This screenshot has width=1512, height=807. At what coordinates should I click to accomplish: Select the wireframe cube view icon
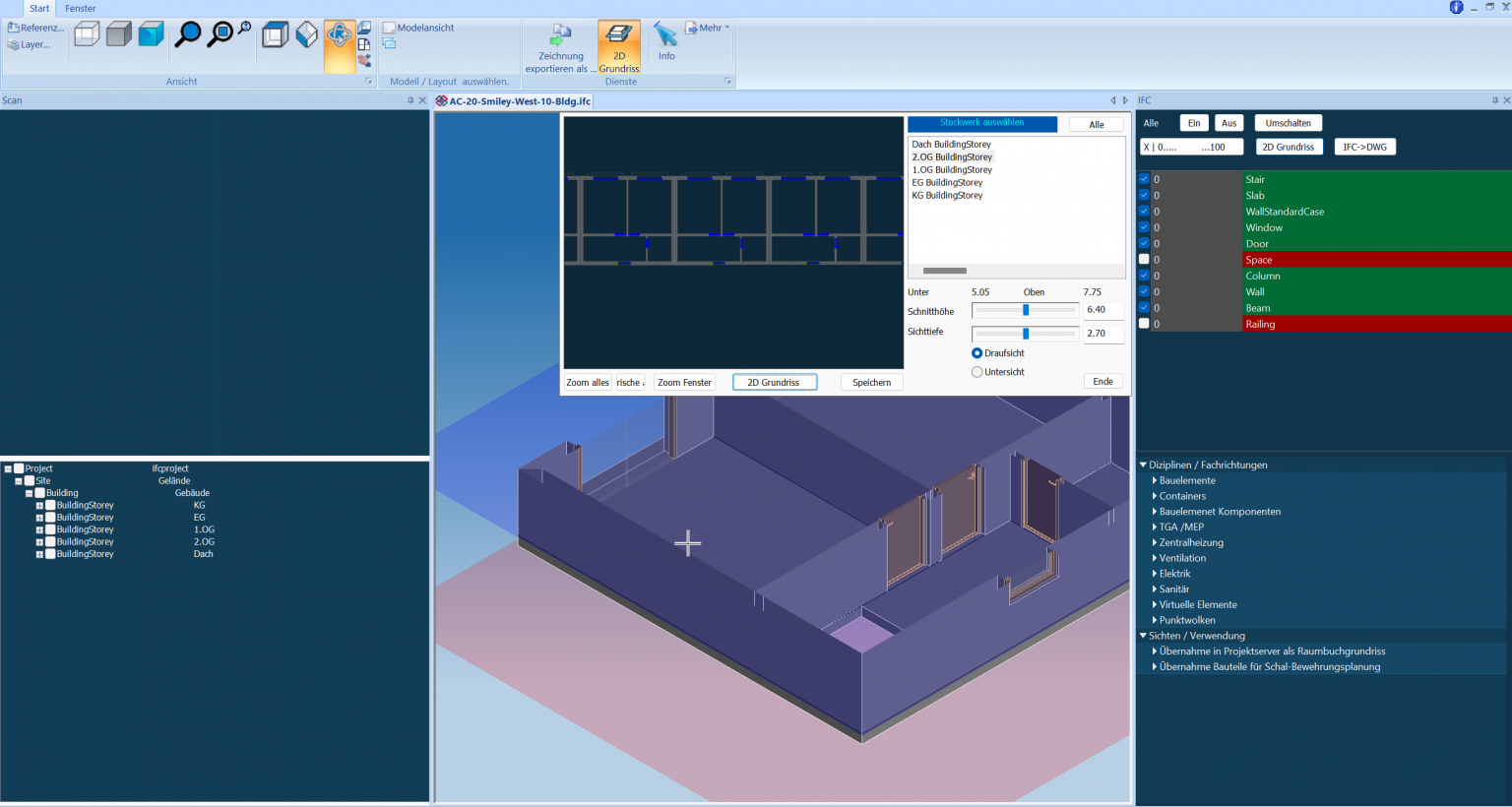pyautogui.click(x=87, y=35)
